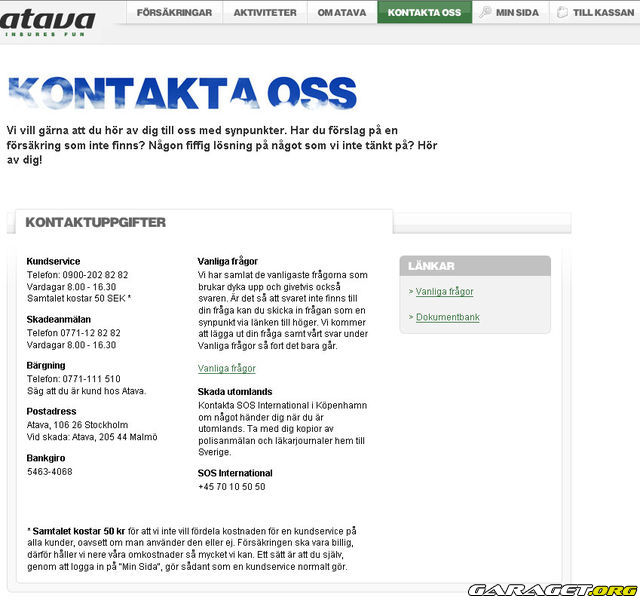Viewport: 640px width, 600px height.
Task: Click the large Kontakta Oss heading
Action: tap(182, 93)
